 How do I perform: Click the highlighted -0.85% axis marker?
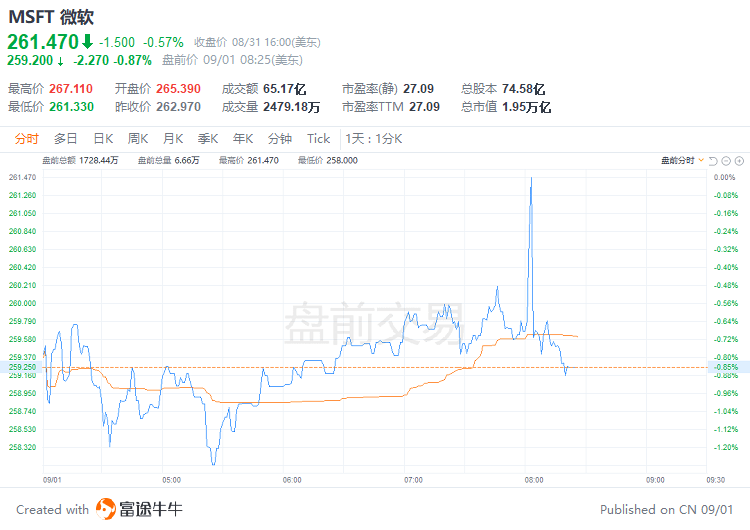pyautogui.click(x=728, y=367)
